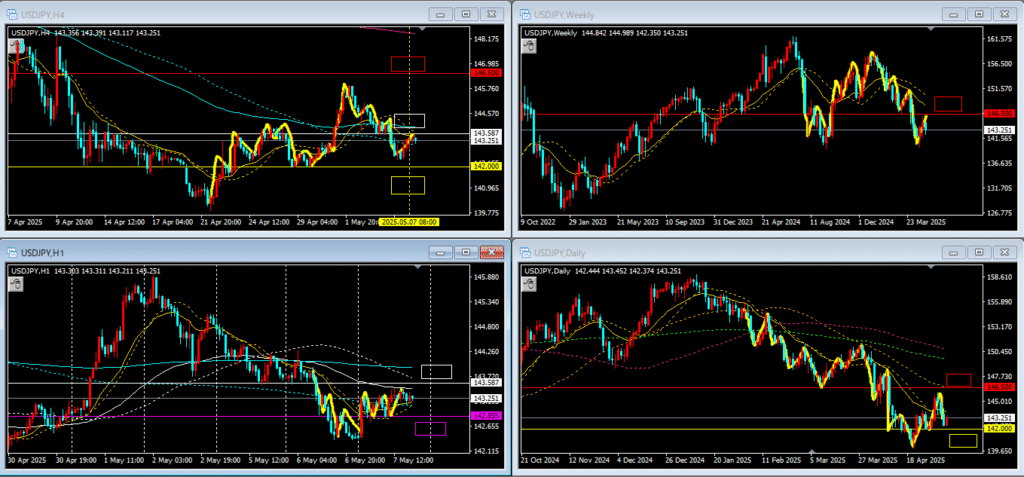Activate the USDJPY,Weekly window title text
This screenshot has width=1024, height=477.
pos(562,14)
